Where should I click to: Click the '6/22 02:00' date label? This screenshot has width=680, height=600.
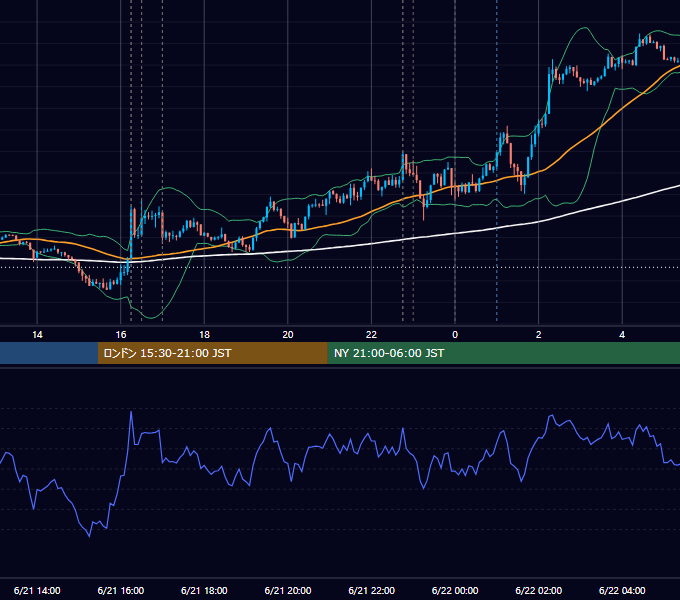coord(539,590)
